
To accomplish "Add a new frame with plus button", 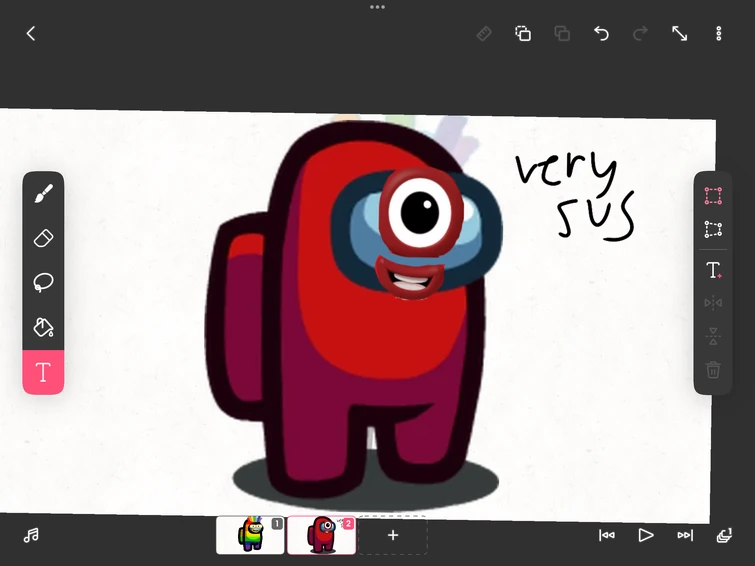I will pyautogui.click(x=393, y=535).
